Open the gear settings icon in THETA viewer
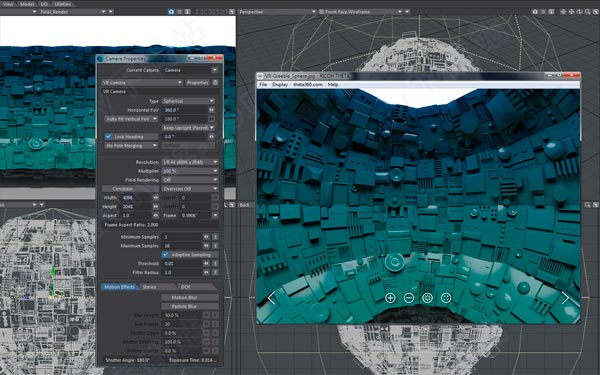 (x=427, y=298)
